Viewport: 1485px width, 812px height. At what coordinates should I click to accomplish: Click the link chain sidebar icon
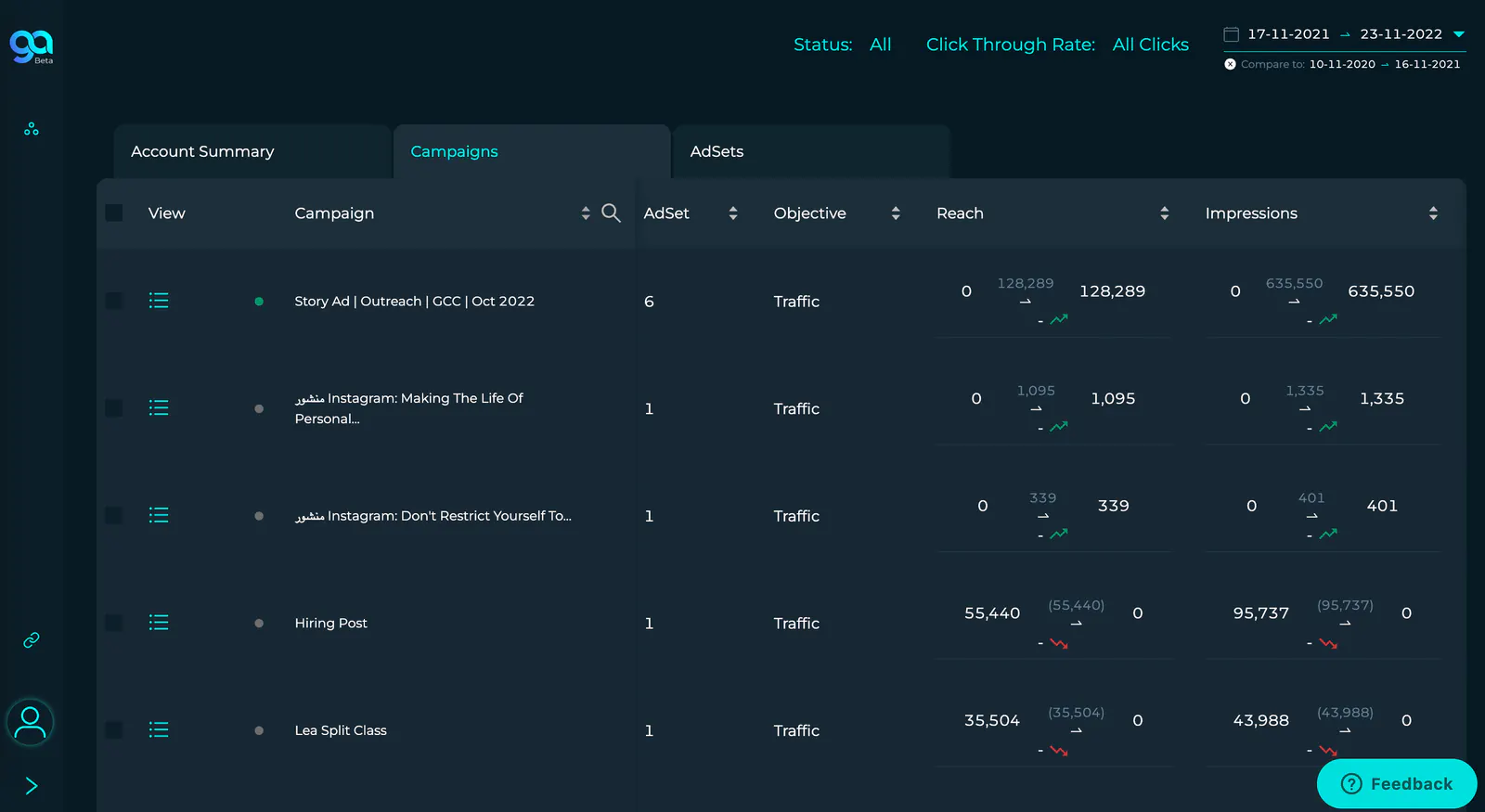click(32, 640)
